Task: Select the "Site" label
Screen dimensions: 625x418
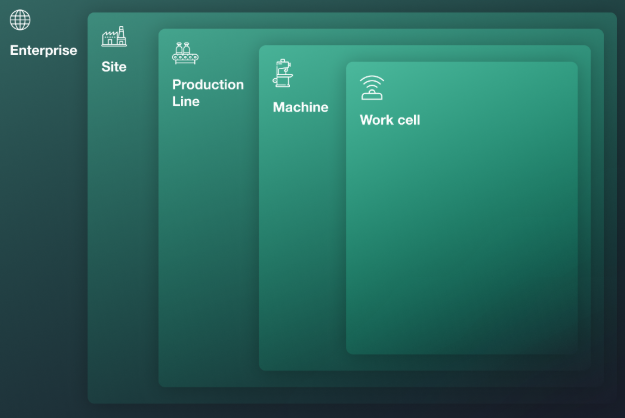Action: (114, 67)
